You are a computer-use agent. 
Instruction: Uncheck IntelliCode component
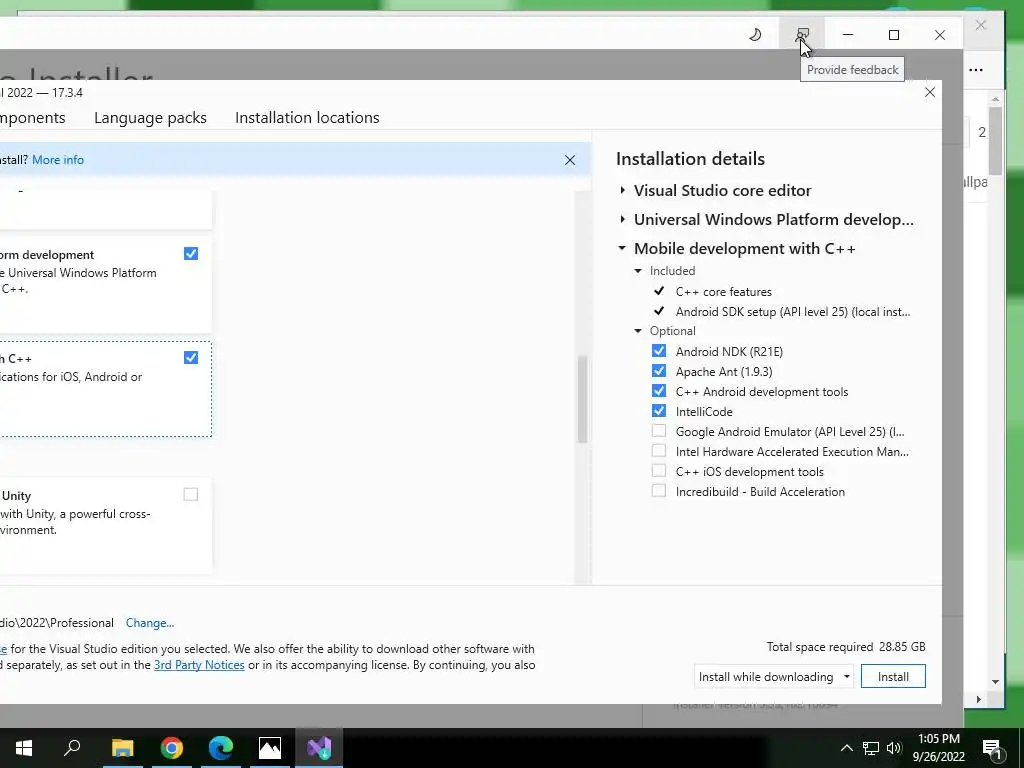[659, 411]
